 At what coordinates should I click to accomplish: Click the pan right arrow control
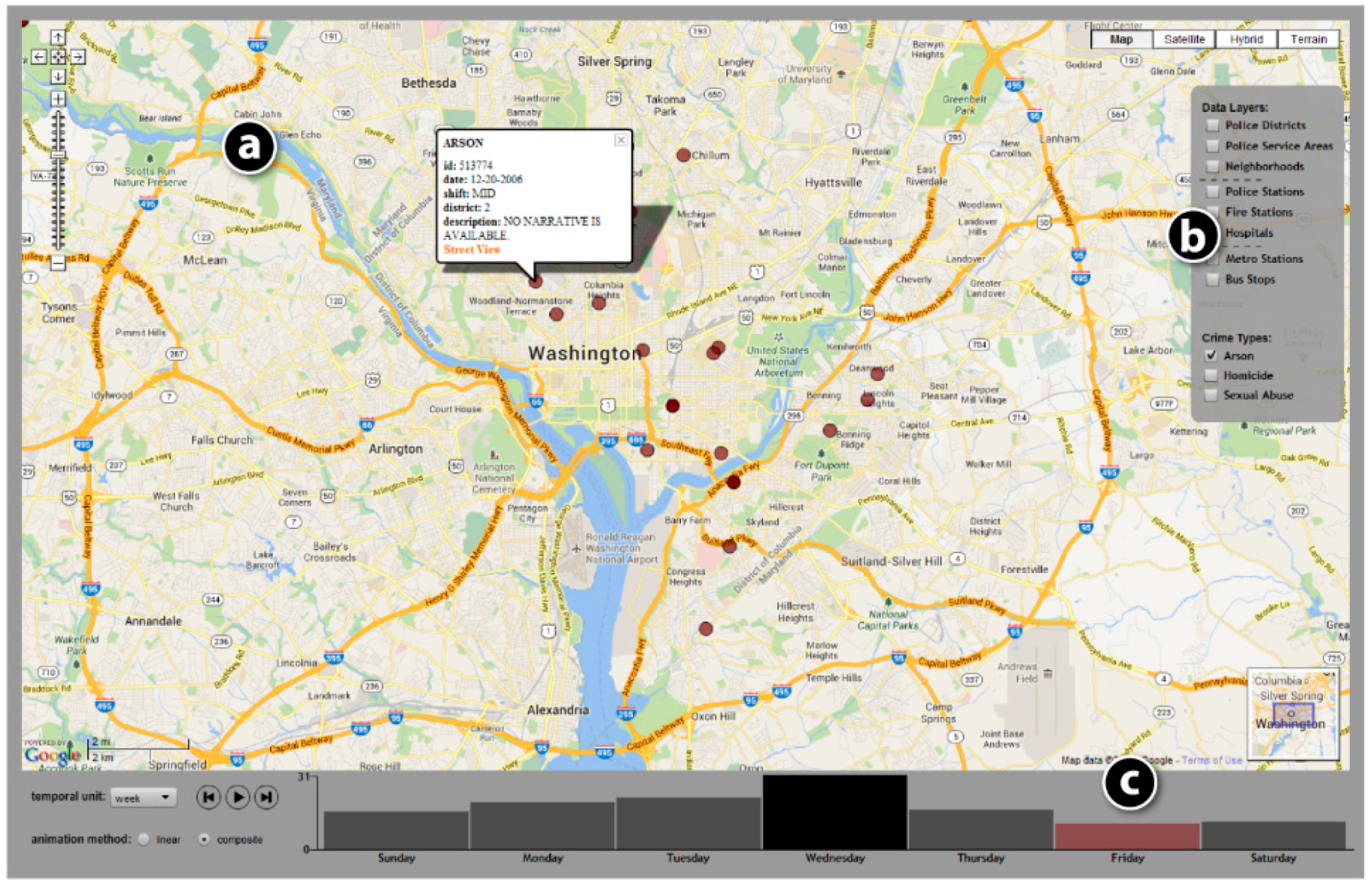click(x=78, y=57)
